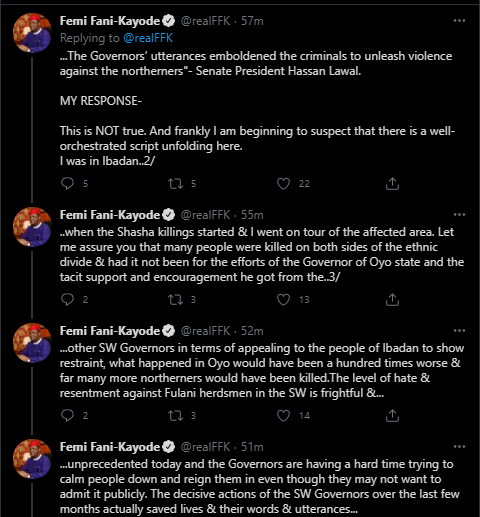Share the 55m tweet
The width and height of the screenshot is (480, 517).
click(x=392, y=299)
